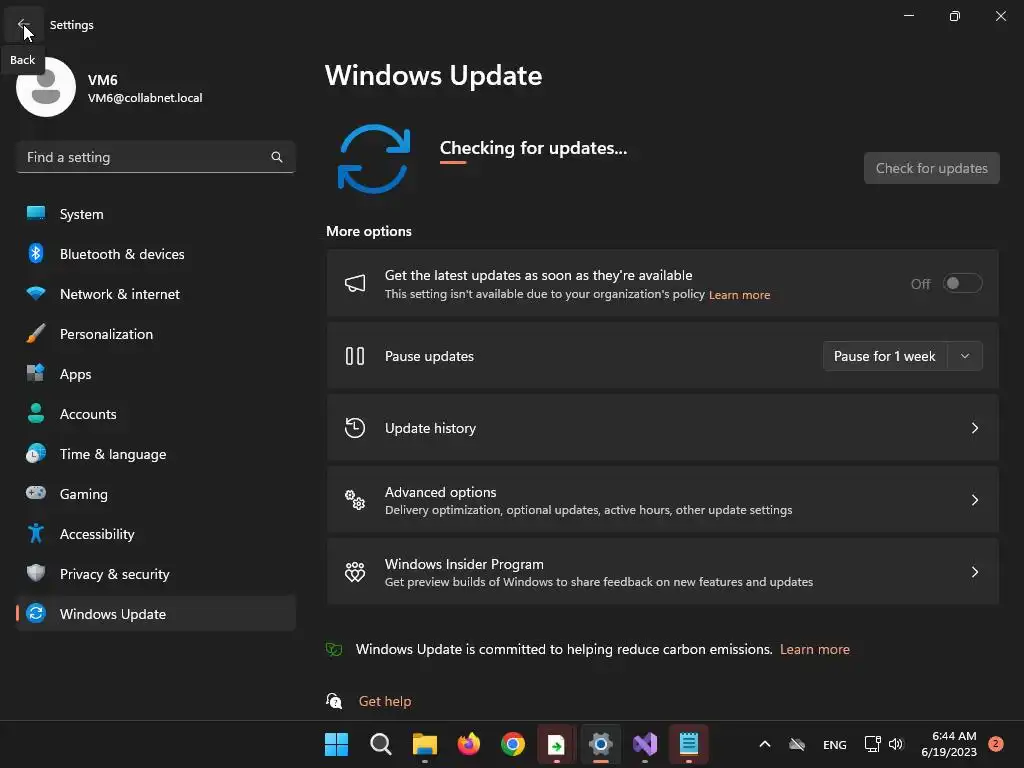
Task: Click the Accounts person icon
Action: [x=36, y=413]
